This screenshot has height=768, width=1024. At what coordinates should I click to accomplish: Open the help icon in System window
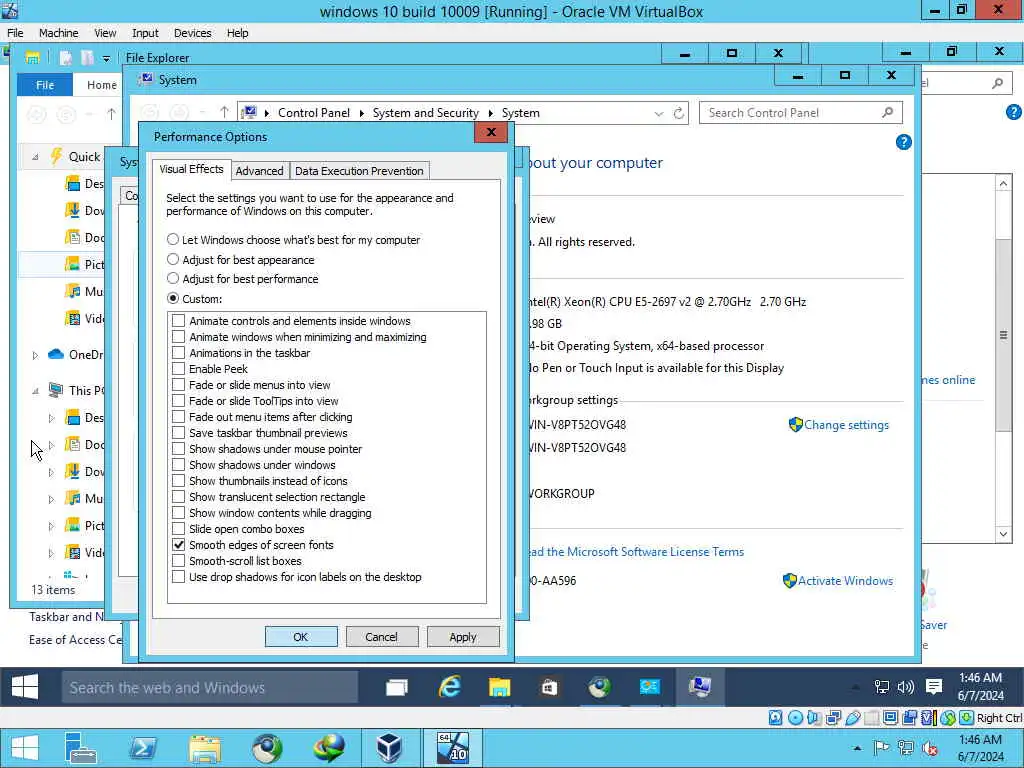click(x=903, y=142)
